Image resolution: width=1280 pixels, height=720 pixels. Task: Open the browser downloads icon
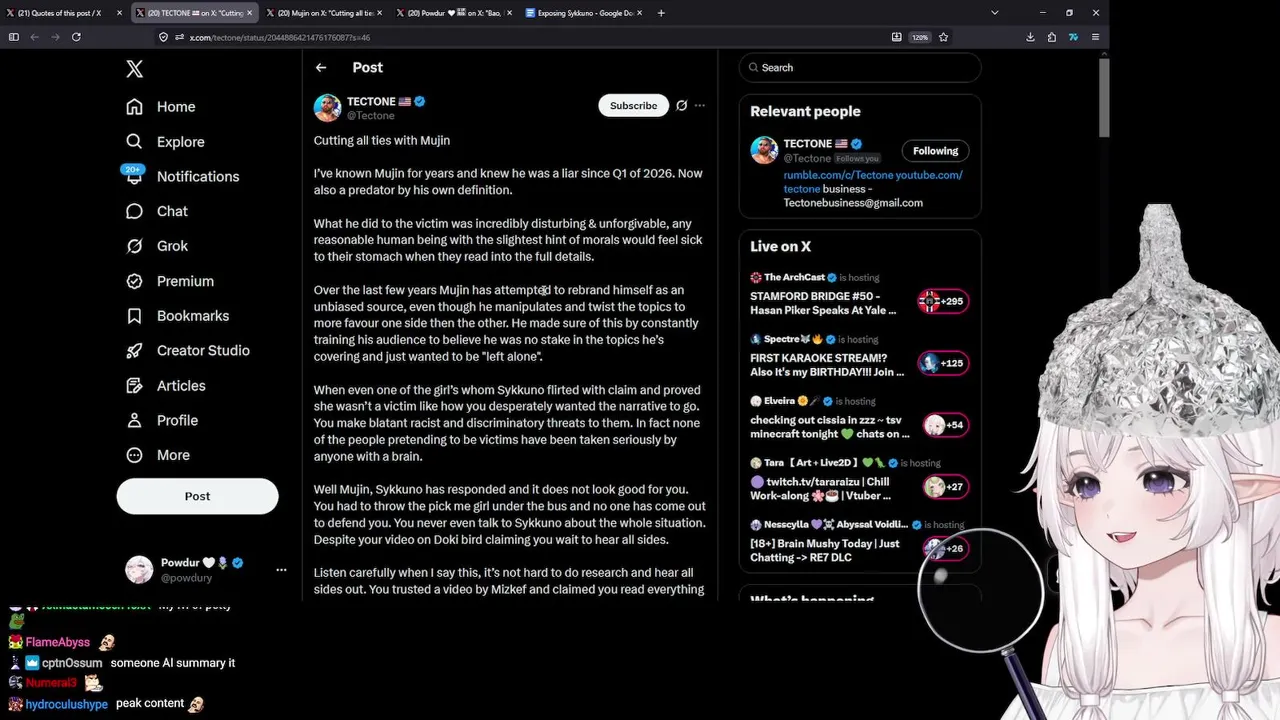1030,37
